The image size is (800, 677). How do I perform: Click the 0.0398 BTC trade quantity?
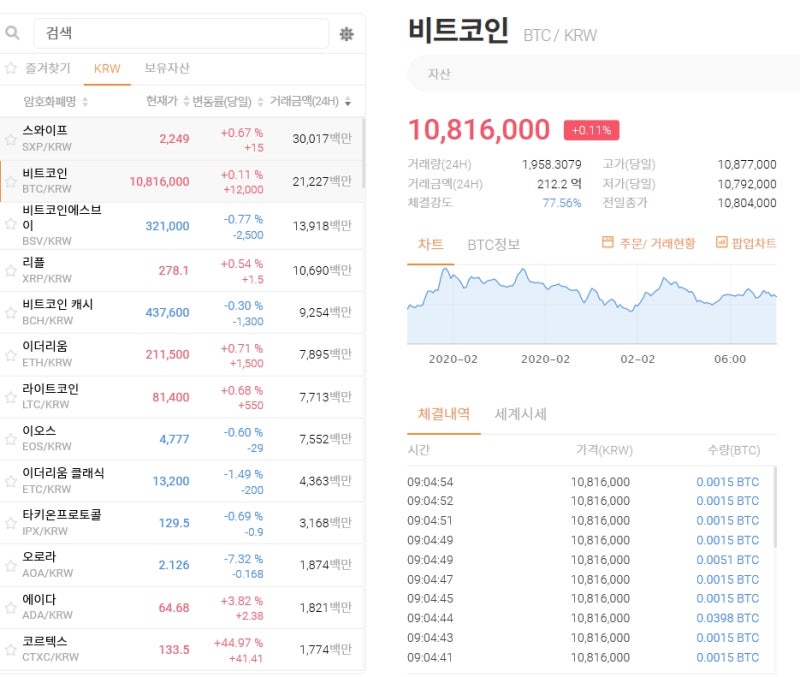tap(728, 618)
